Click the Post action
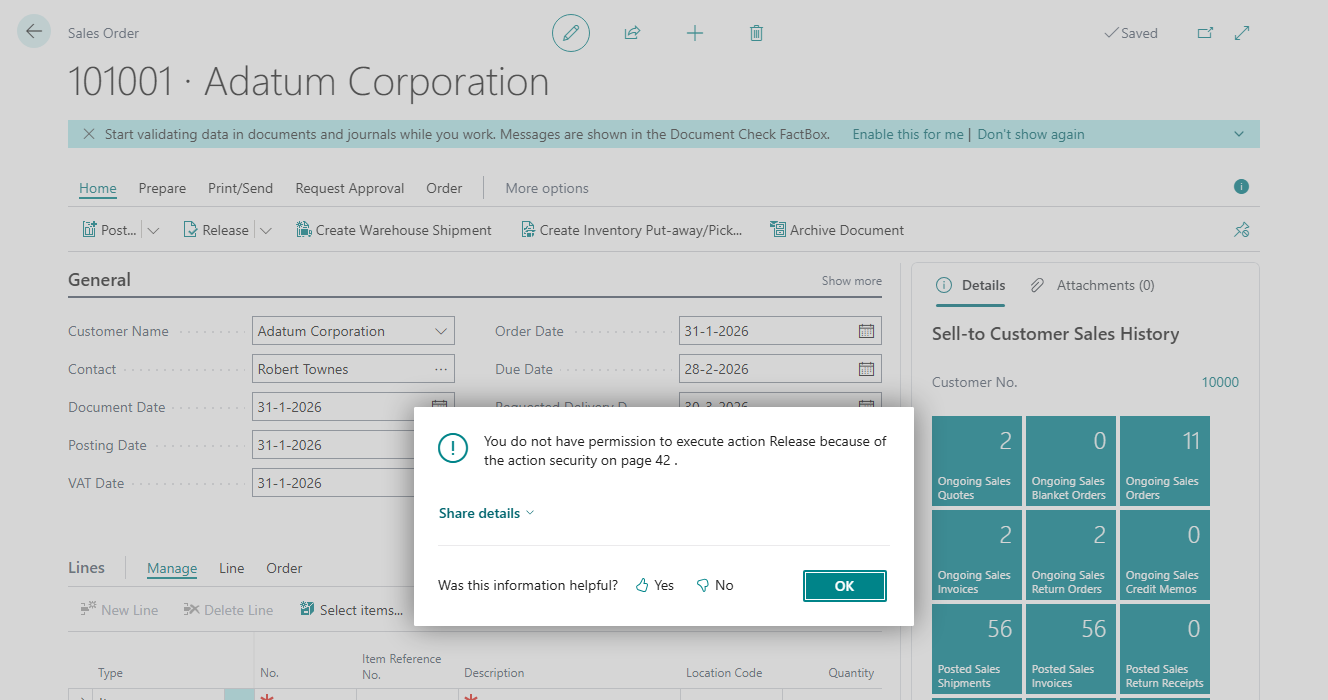The image size is (1328, 700). click(x=109, y=230)
